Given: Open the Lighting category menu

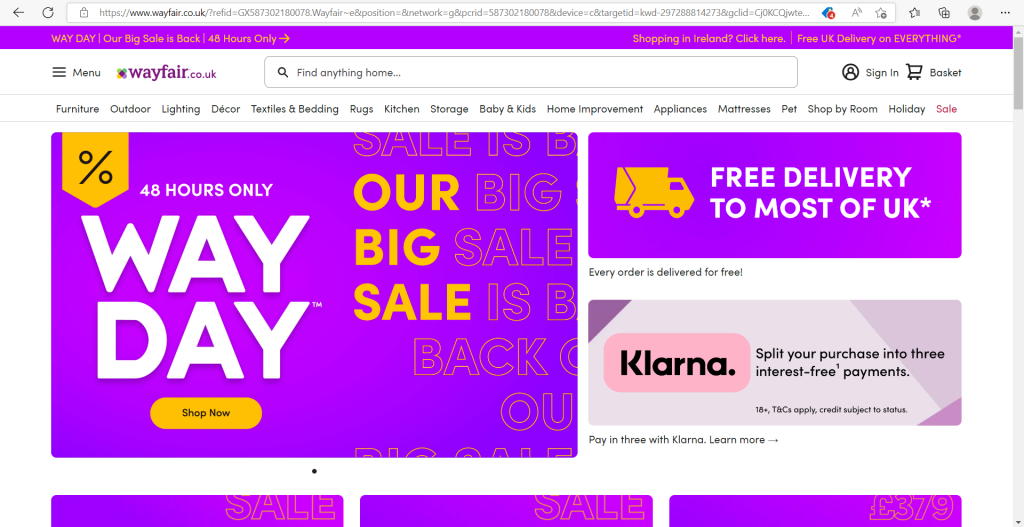Looking at the screenshot, I should (x=181, y=109).
